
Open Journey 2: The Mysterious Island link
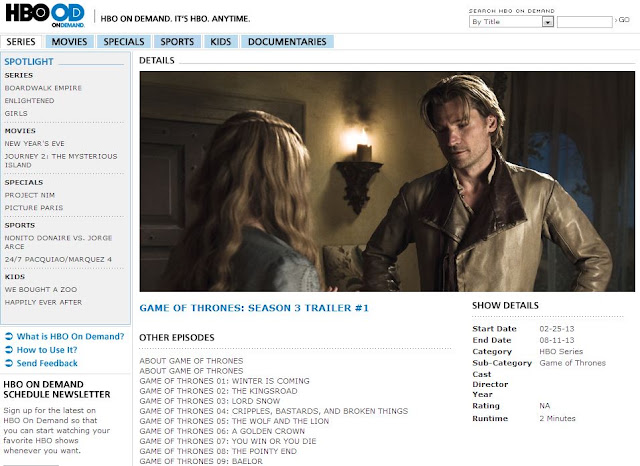[61, 161]
